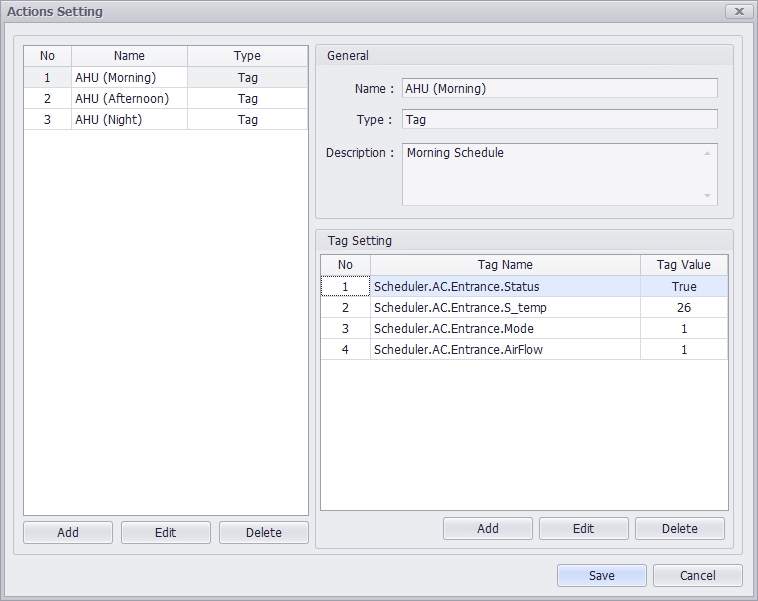Click Delete button under the actions list
758x601 pixels.
tap(264, 533)
